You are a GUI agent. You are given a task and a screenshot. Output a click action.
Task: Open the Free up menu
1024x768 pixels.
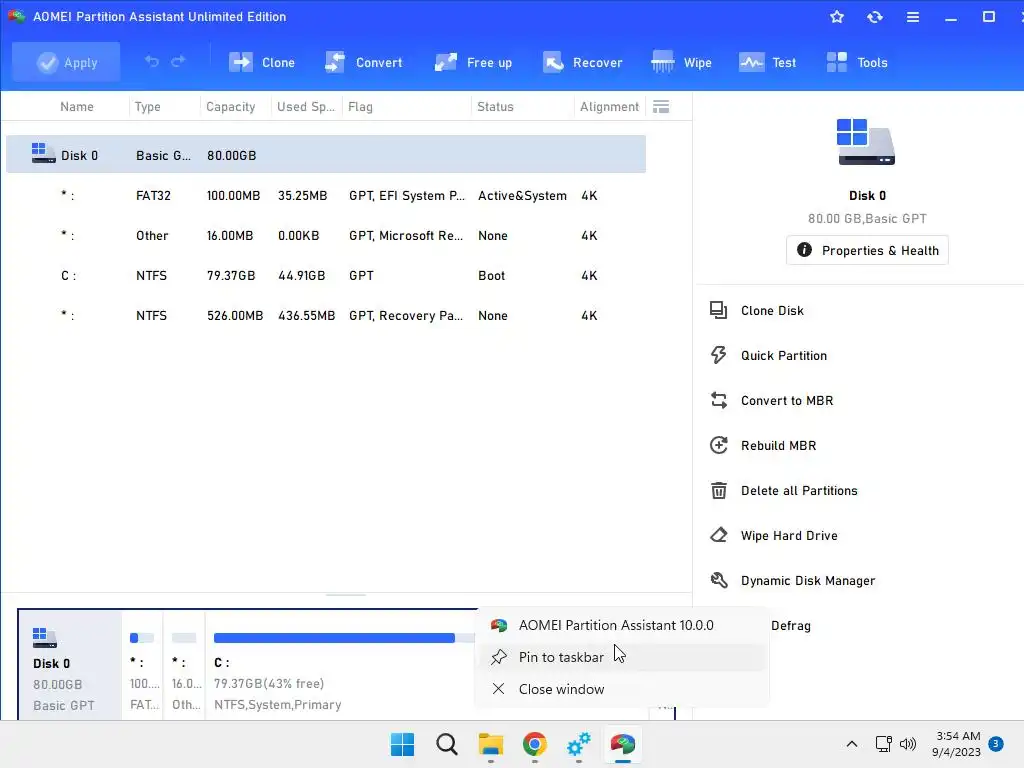click(473, 63)
